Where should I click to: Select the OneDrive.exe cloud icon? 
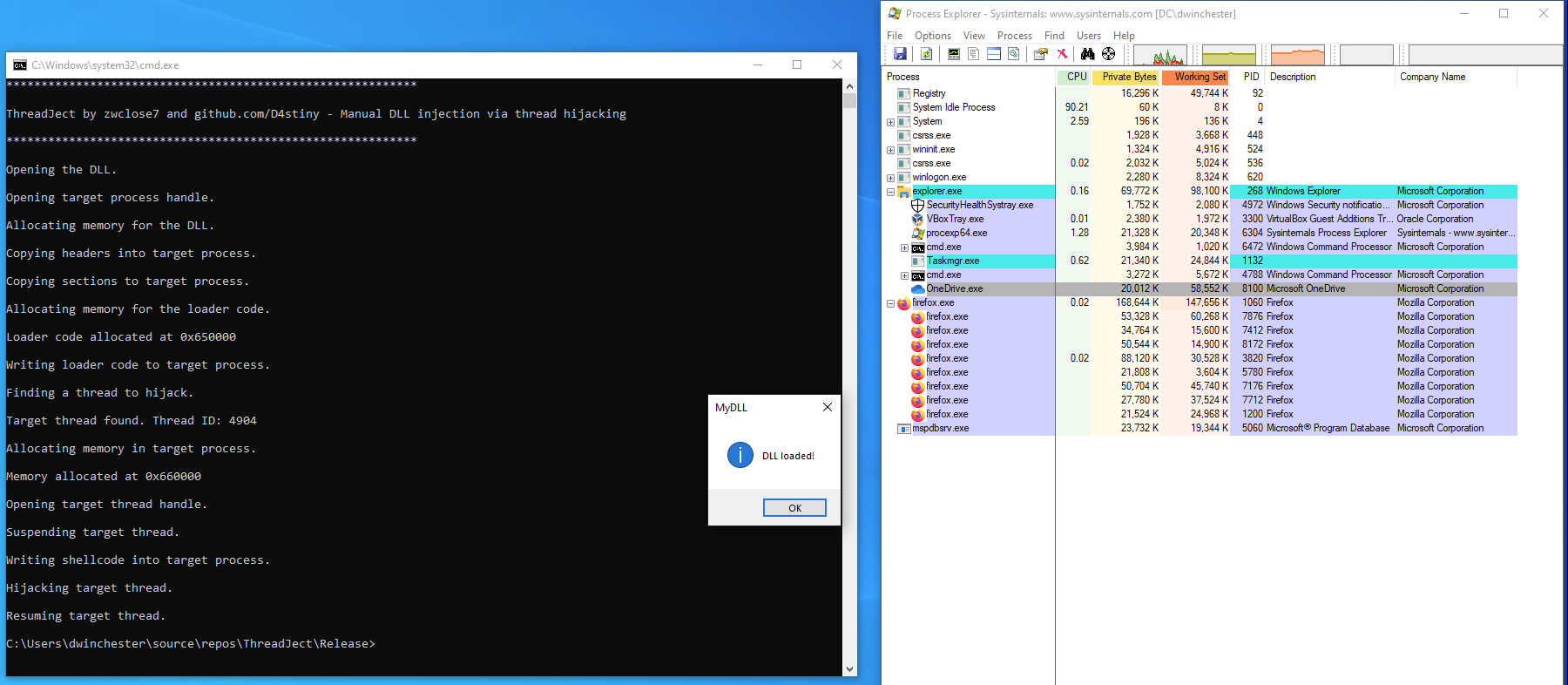tap(917, 288)
